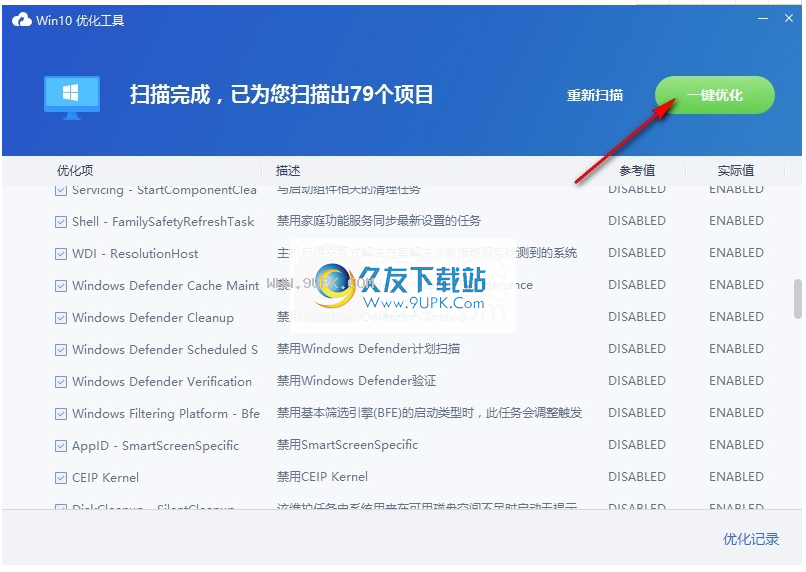Click description 禁用家庭功能服务同步最新设置的任务

click(379, 221)
